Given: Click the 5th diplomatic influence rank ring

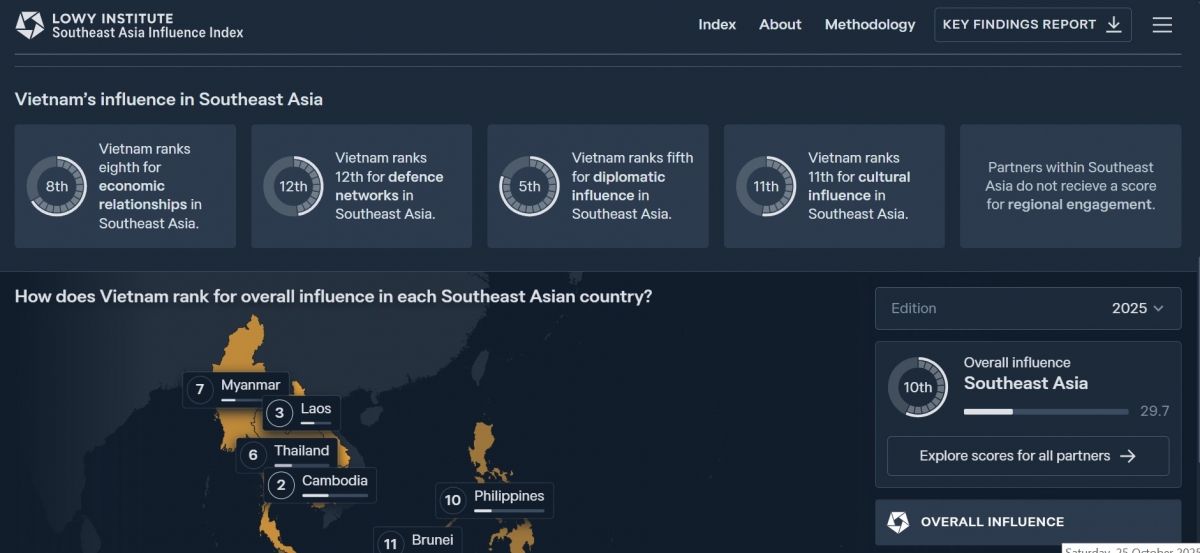Looking at the screenshot, I should 529,186.
